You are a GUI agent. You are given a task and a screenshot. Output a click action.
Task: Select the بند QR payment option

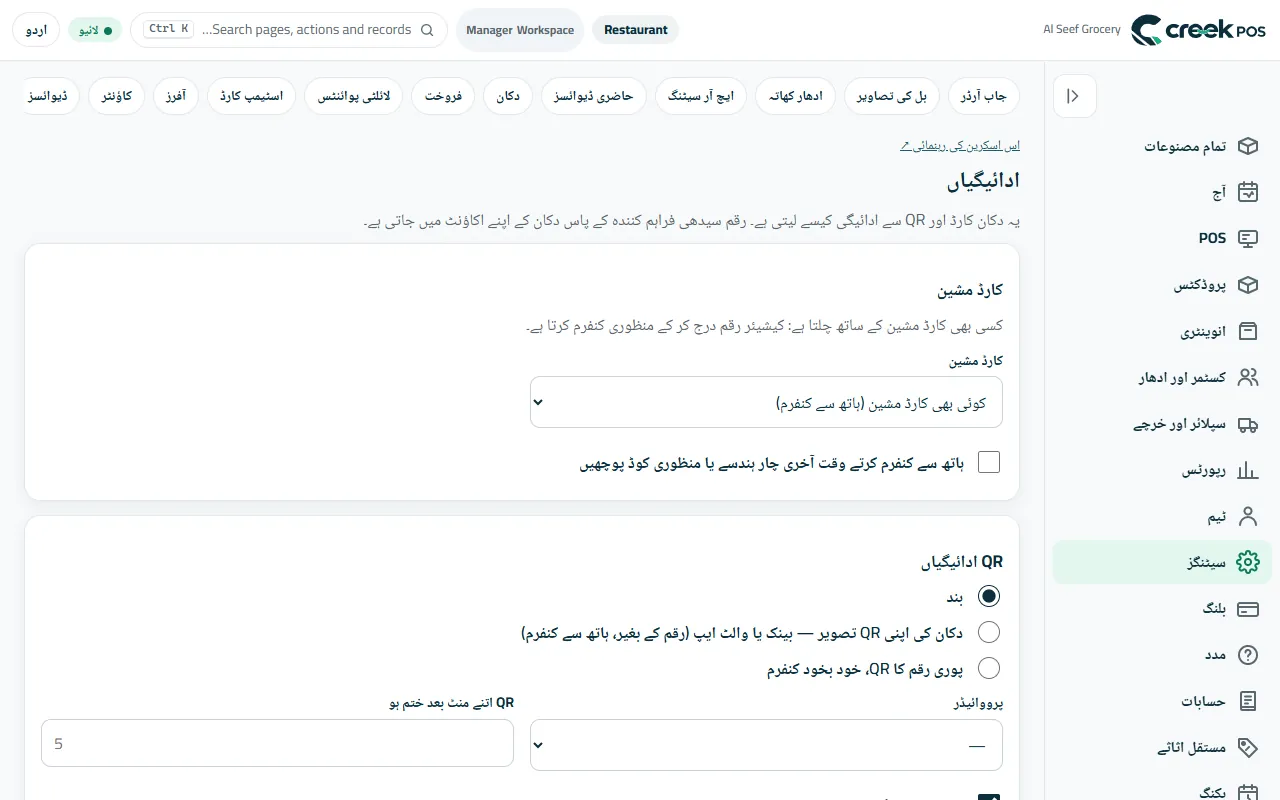click(x=989, y=596)
